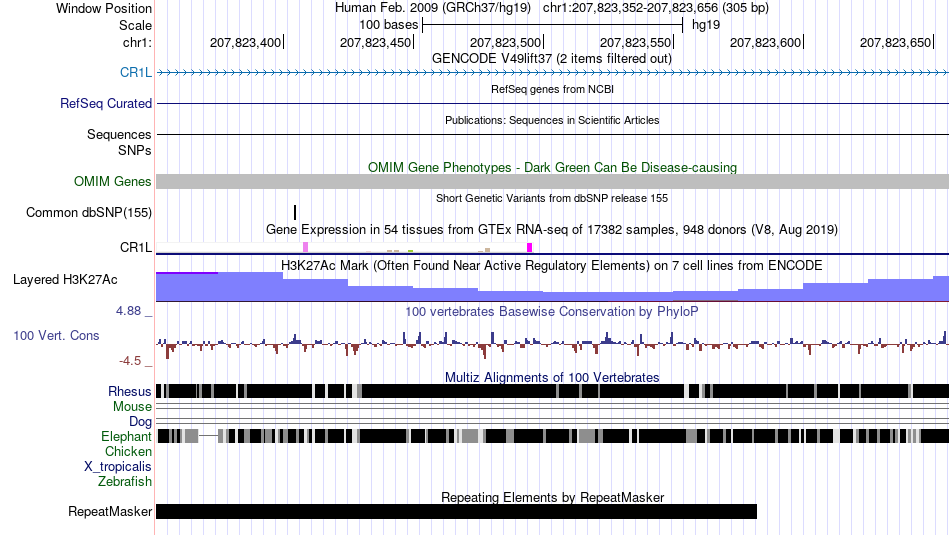Click the H3K27Ac blue signal histogram
The height and width of the screenshot is (535, 950).
click(552, 287)
